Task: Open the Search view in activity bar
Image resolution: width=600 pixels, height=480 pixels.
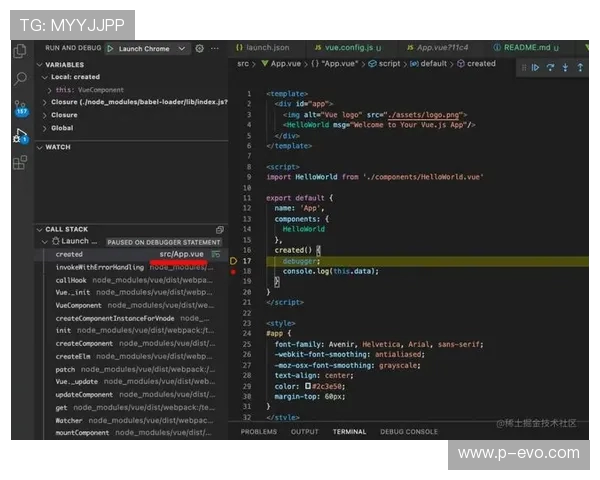Action: (x=20, y=78)
